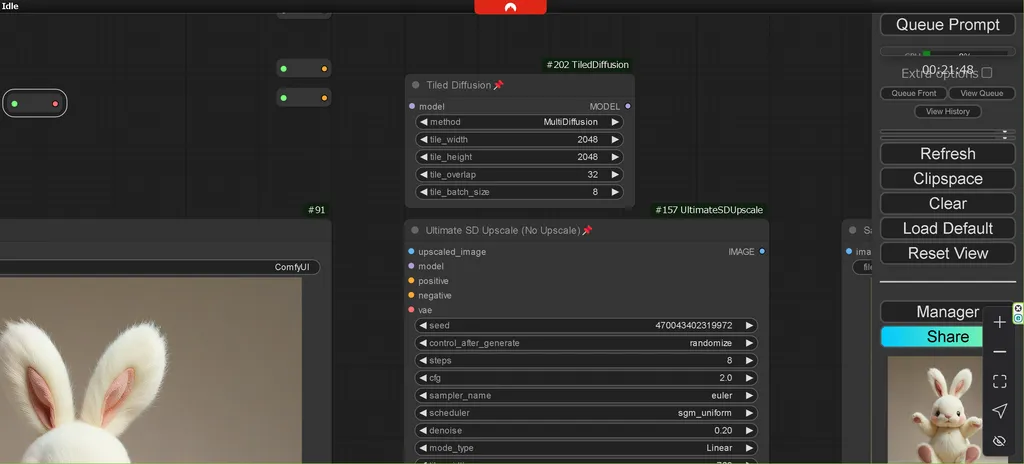1024x464 pixels.
Task: Decrease denoise with its left arrow
Action: pos(423,431)
